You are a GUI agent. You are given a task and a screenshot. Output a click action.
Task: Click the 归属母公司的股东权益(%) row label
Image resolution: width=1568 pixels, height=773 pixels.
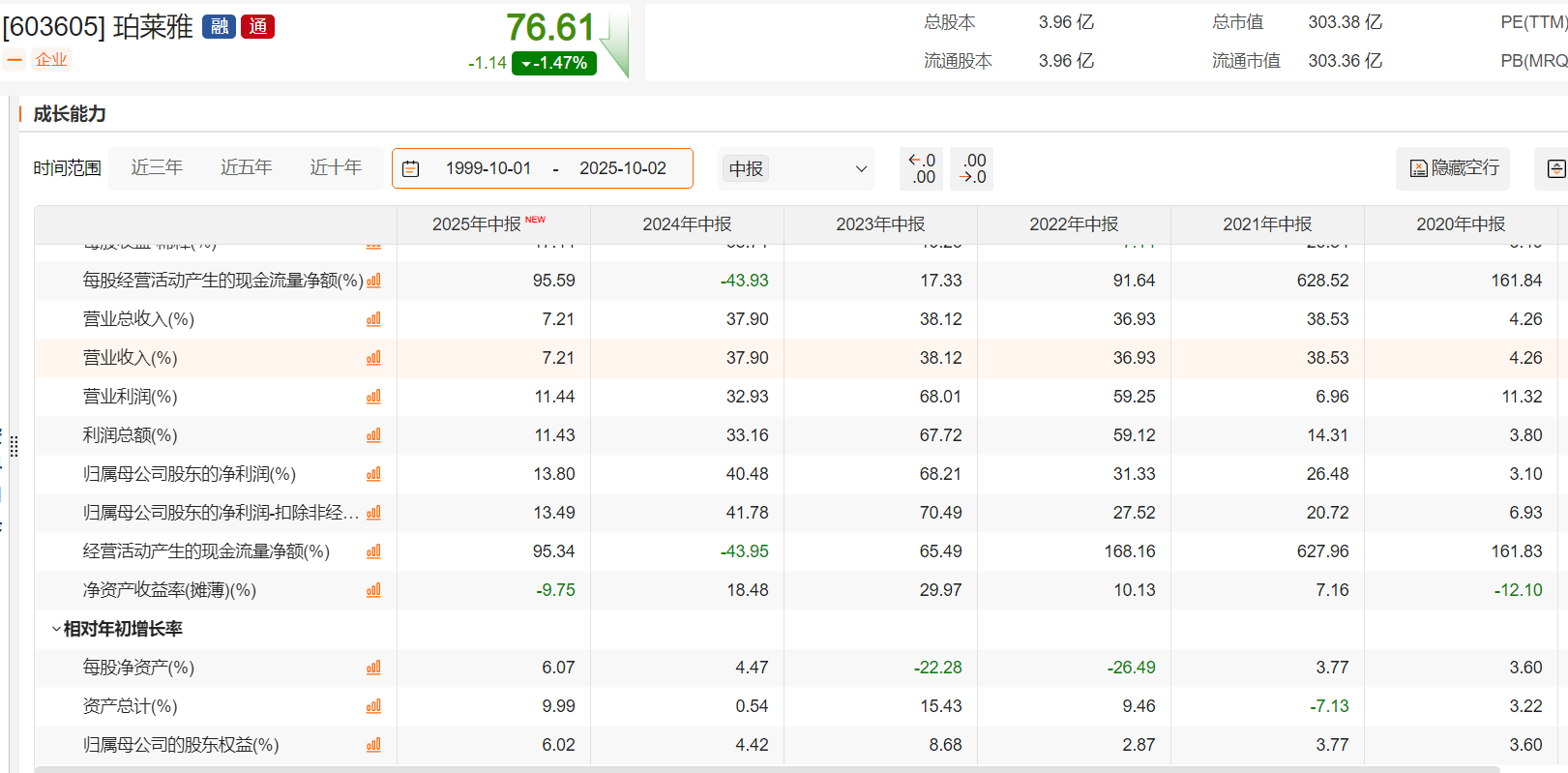(181, 745)
